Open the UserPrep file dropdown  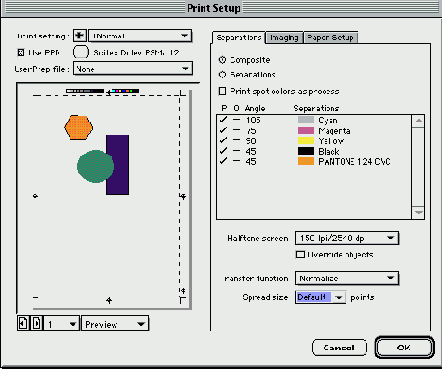pos(133,69)
